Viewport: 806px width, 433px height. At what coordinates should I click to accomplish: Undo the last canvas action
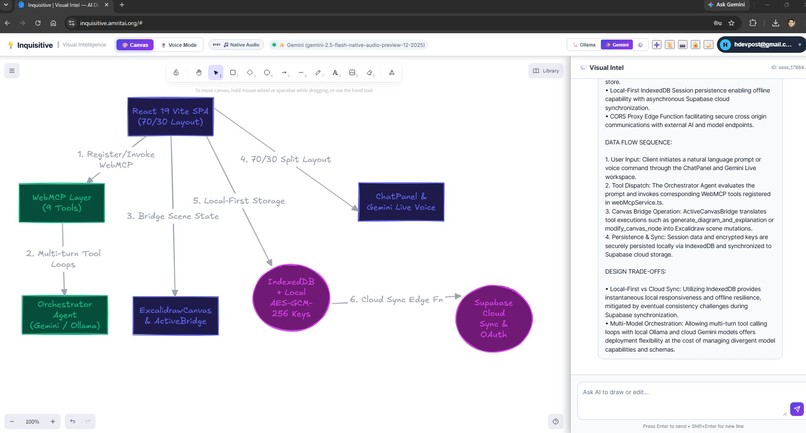point(72,422)
